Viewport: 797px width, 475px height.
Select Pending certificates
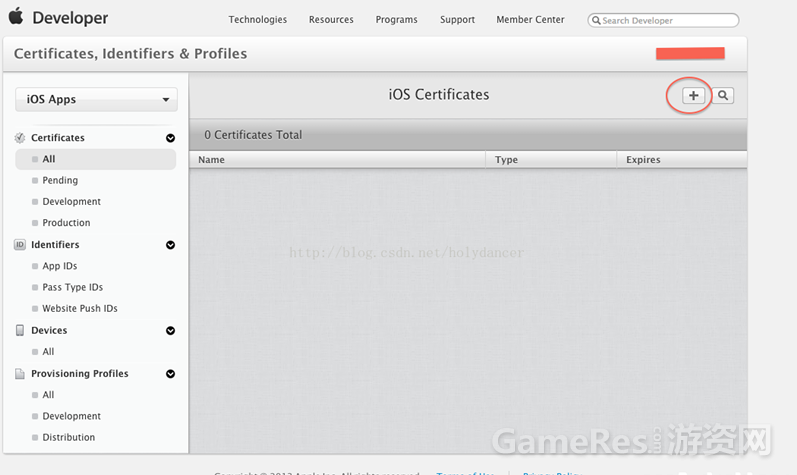60,180
